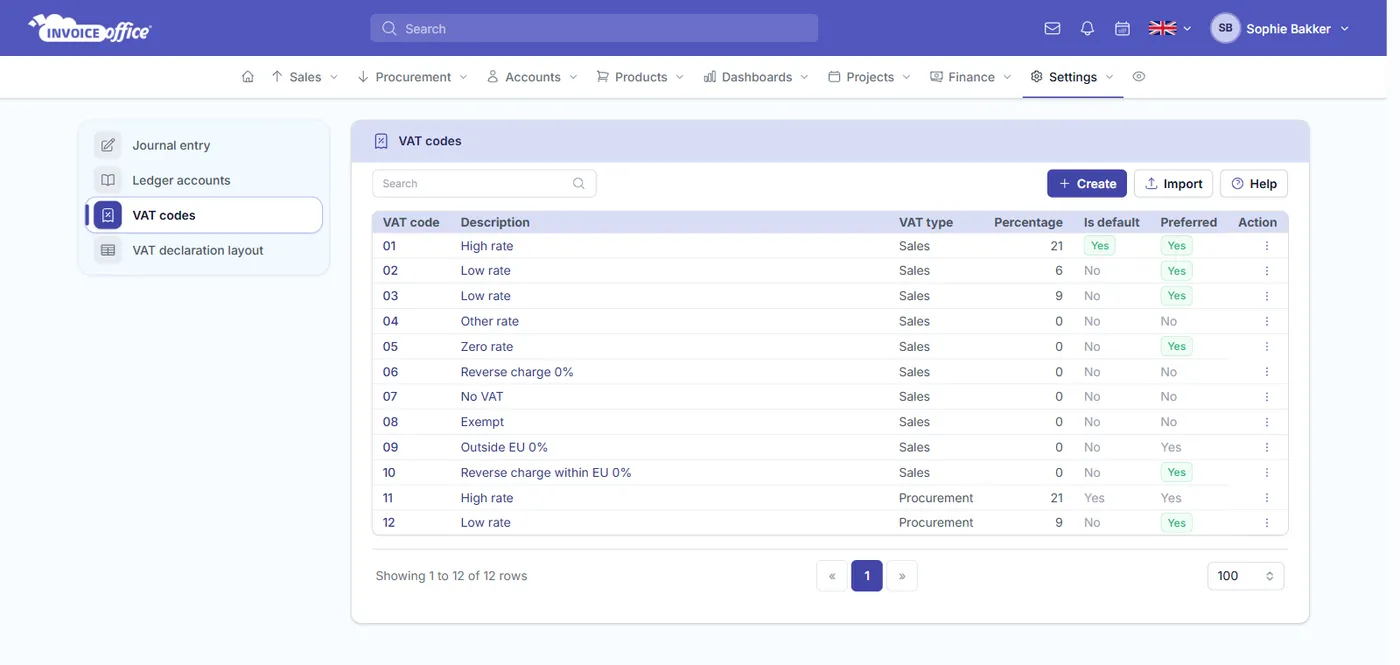
Task: Open the language flag dropdown
Action: [1170, 29]
